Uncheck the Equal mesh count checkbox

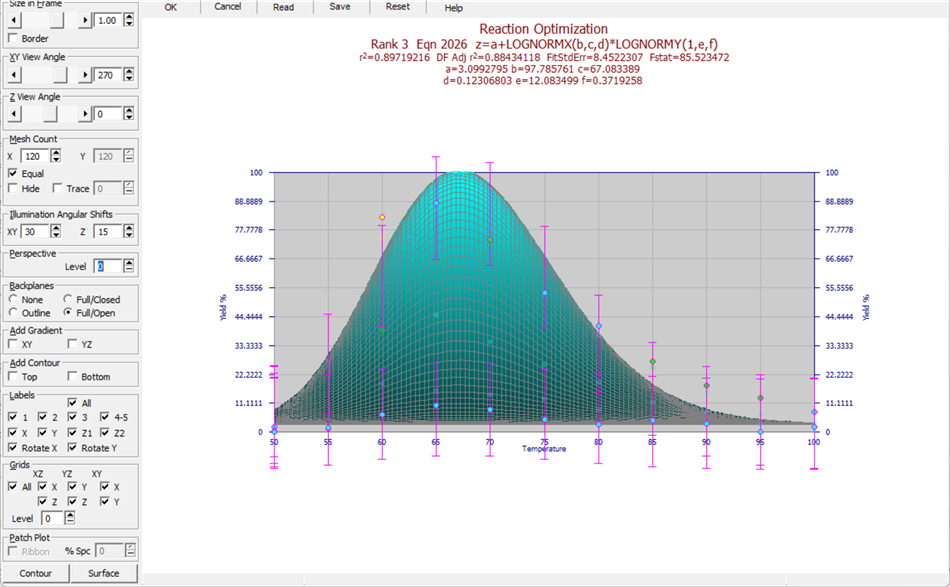tap(13, 173)
